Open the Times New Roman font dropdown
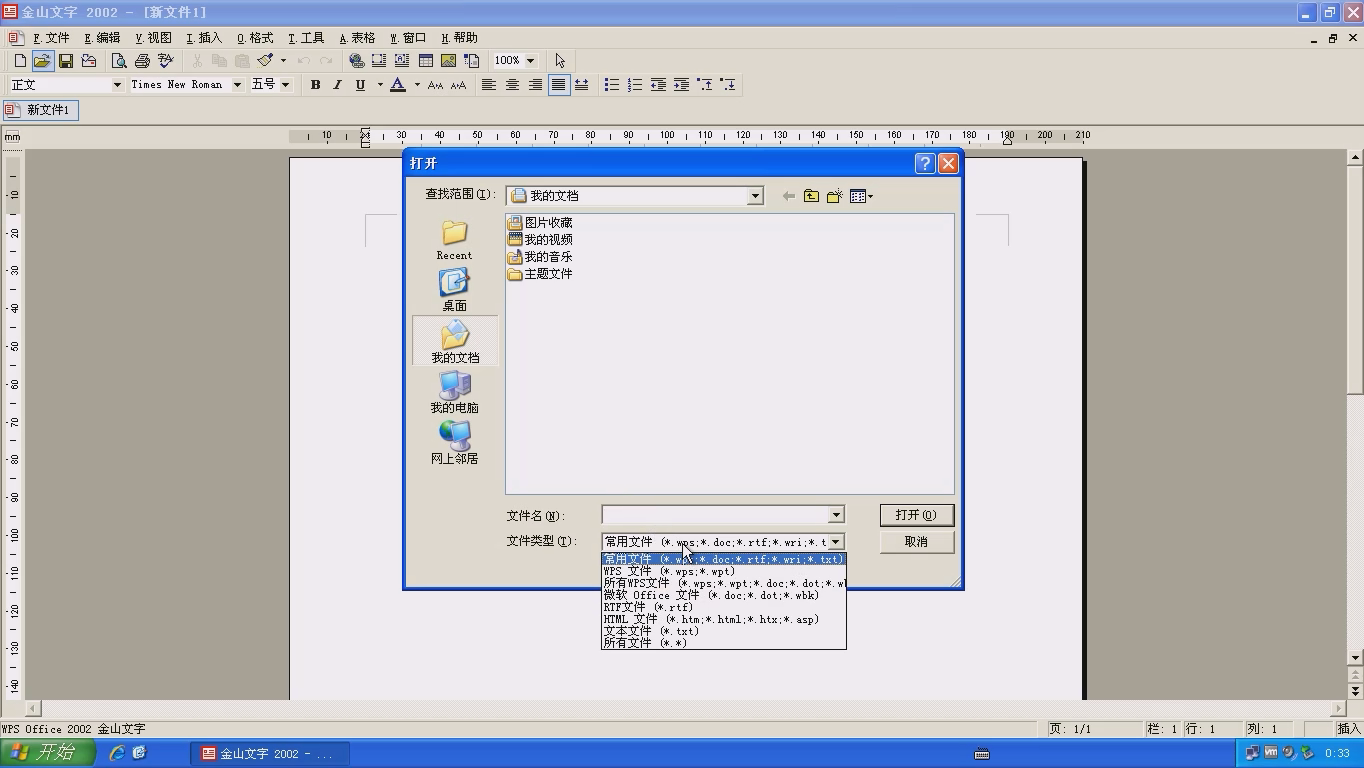Screen dimensions: 1364x768 237,85
